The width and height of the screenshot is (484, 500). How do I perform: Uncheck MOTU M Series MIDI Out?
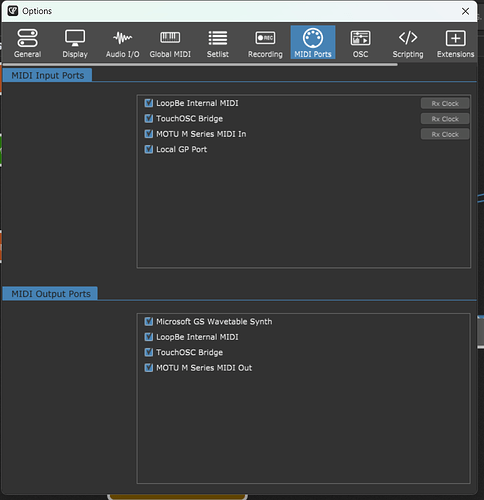click(x=149, y=368)
